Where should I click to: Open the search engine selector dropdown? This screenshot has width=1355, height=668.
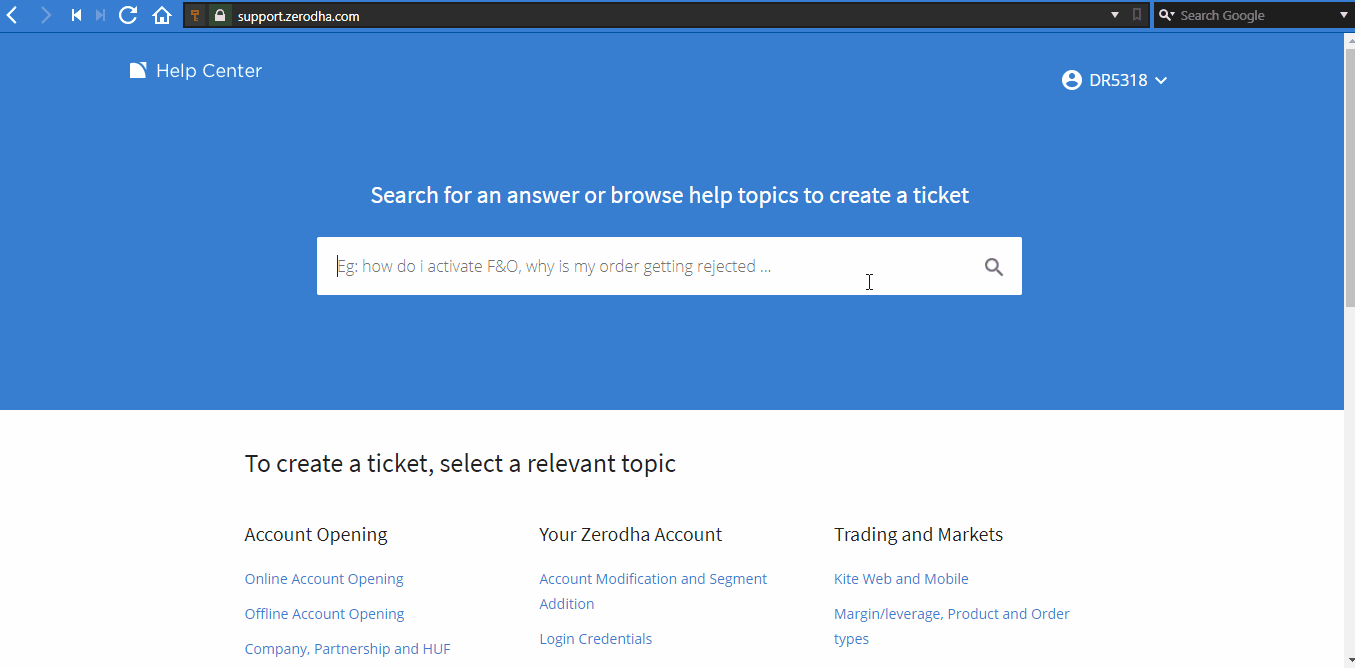1166,15
